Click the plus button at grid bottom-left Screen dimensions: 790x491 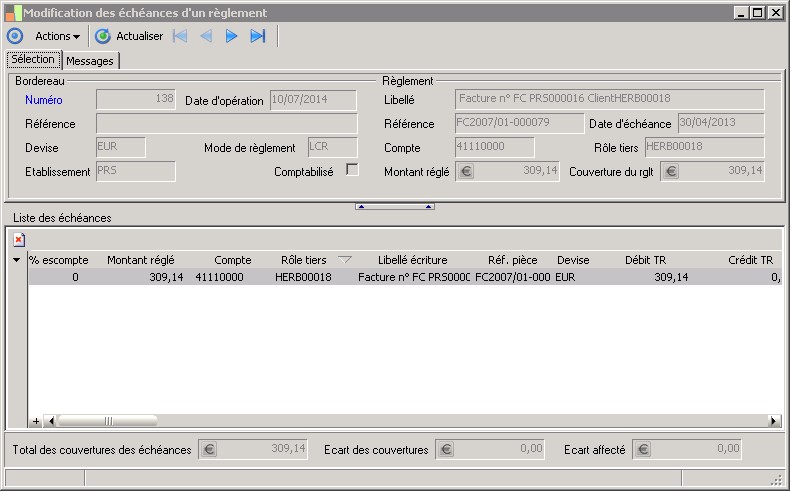(37, 421)
